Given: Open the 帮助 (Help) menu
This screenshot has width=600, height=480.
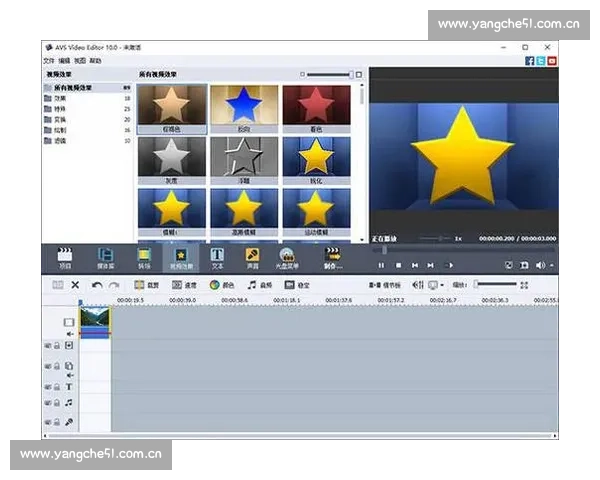Looking at the screenshot, I should tap(95, 61).
